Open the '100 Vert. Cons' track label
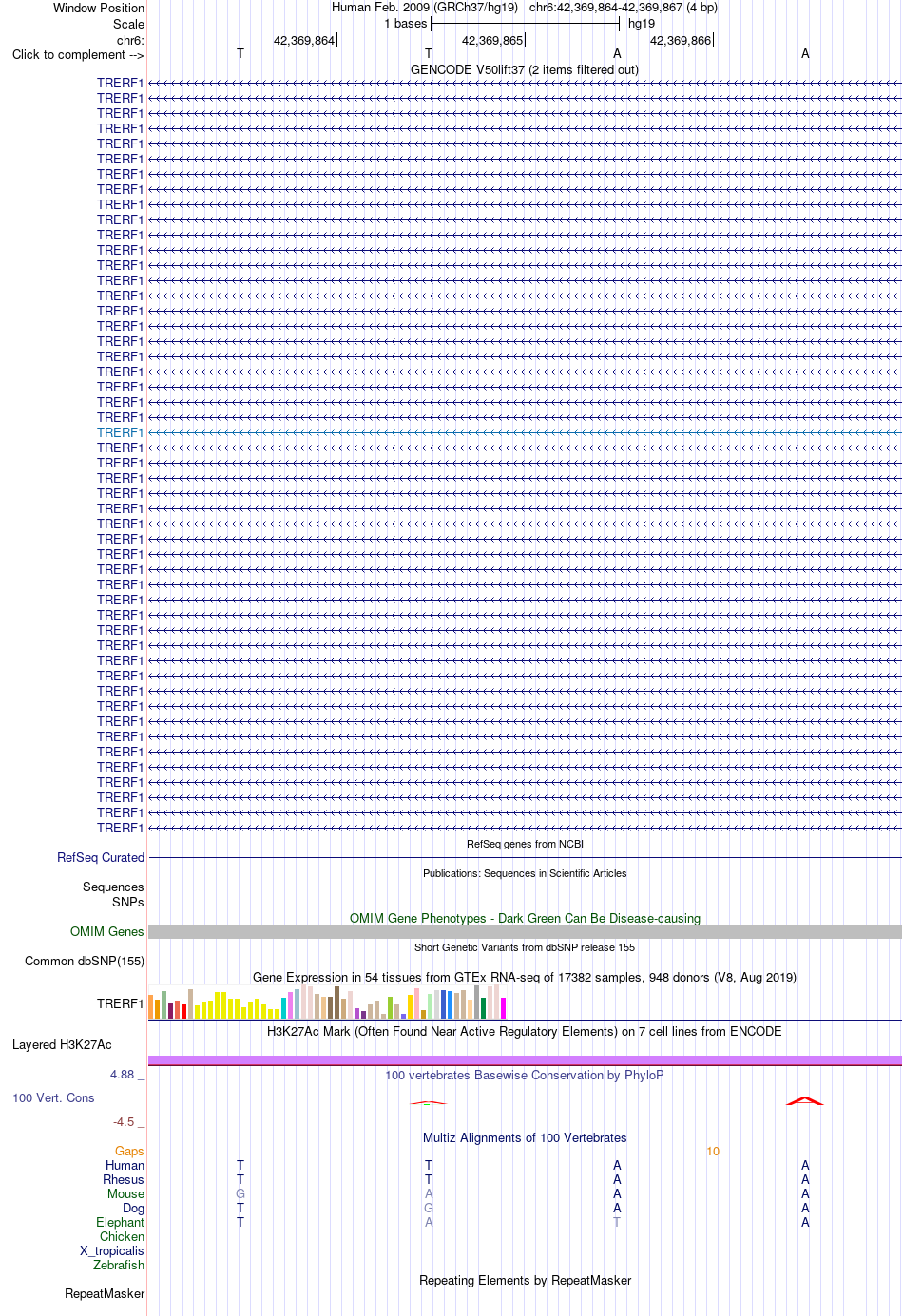 coord(53,1097)
